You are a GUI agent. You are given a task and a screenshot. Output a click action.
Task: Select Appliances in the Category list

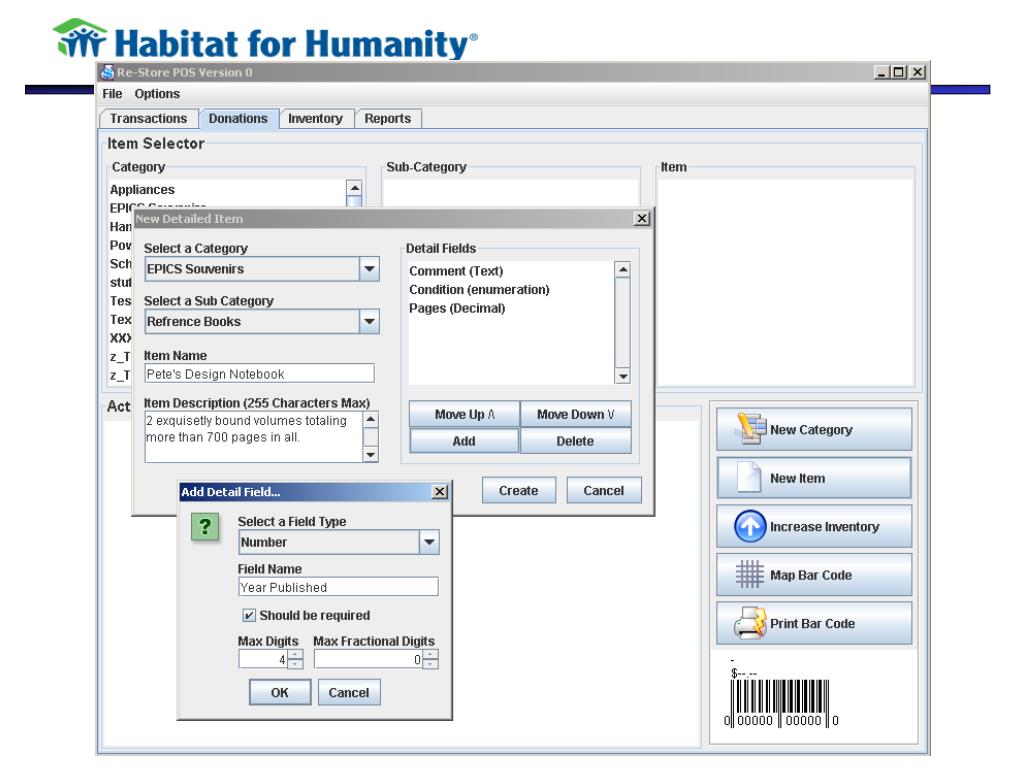[142, 189]
